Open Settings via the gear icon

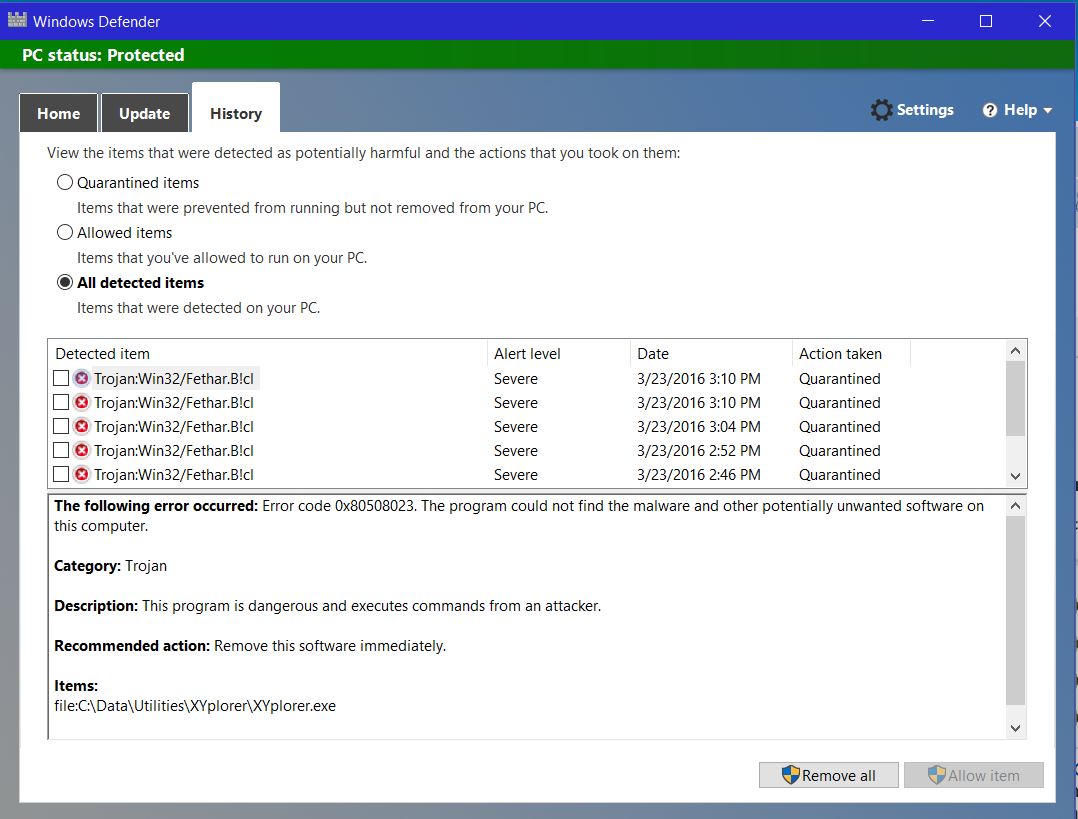[x=881, y=109]
